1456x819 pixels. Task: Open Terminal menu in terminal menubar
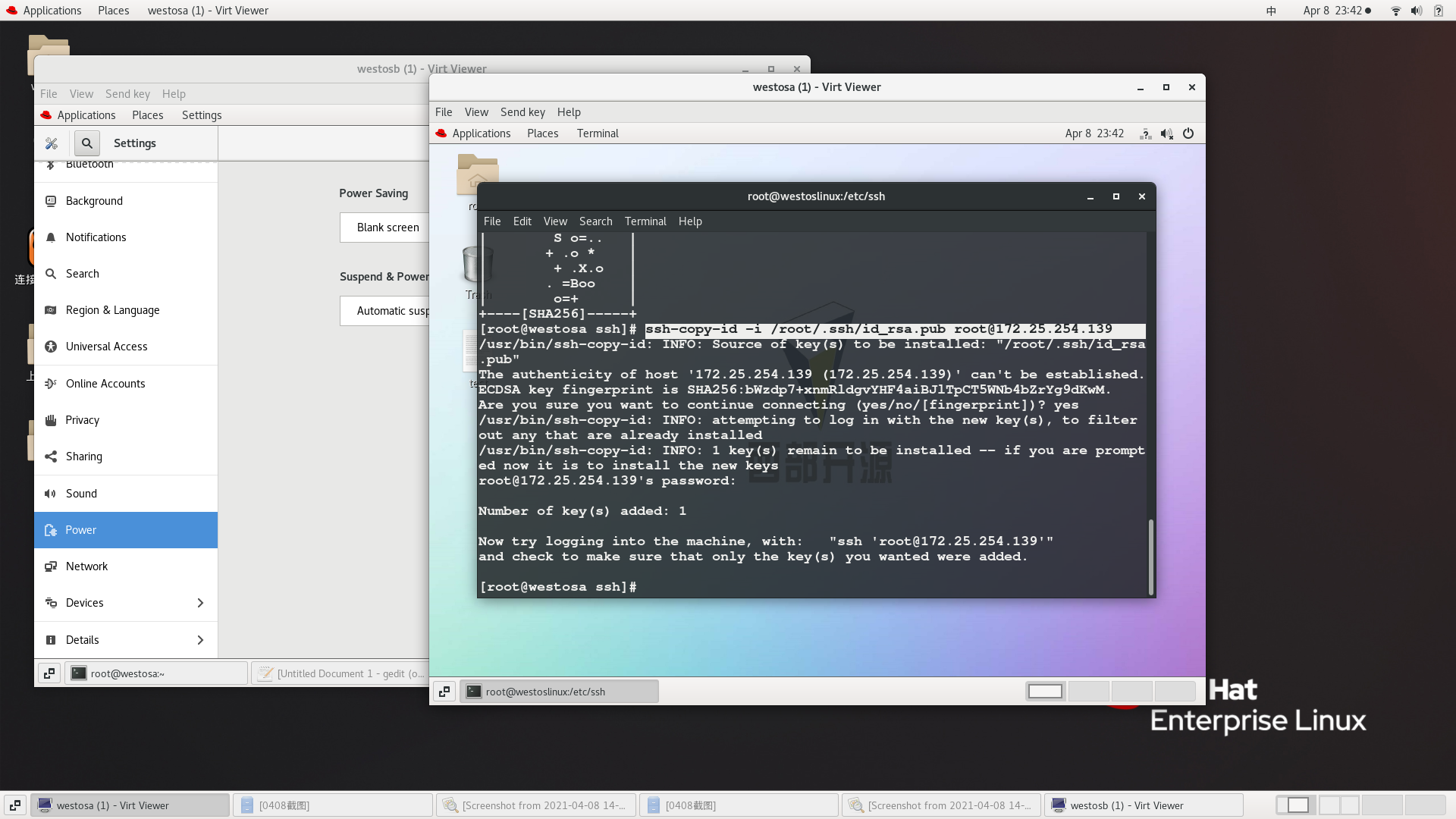645,221
